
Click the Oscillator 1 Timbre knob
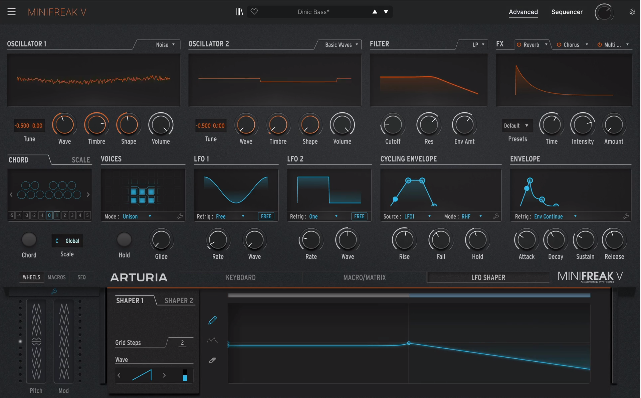[96, 124]
